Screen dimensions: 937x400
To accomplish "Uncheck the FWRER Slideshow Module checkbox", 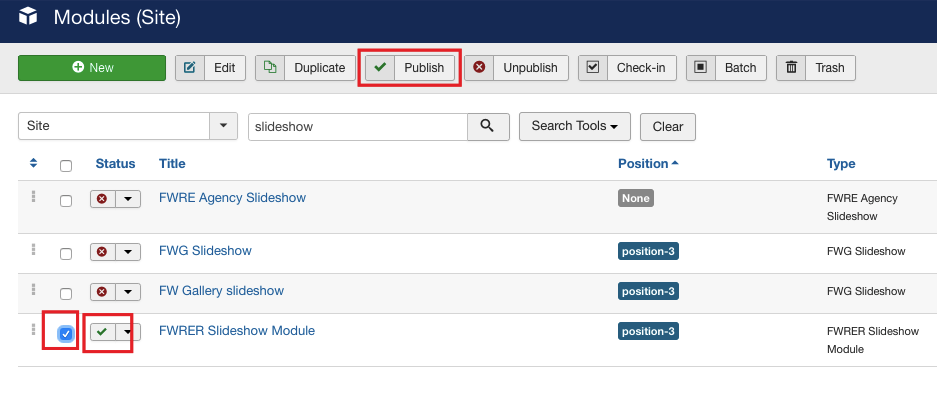I will tap(66, 333).
